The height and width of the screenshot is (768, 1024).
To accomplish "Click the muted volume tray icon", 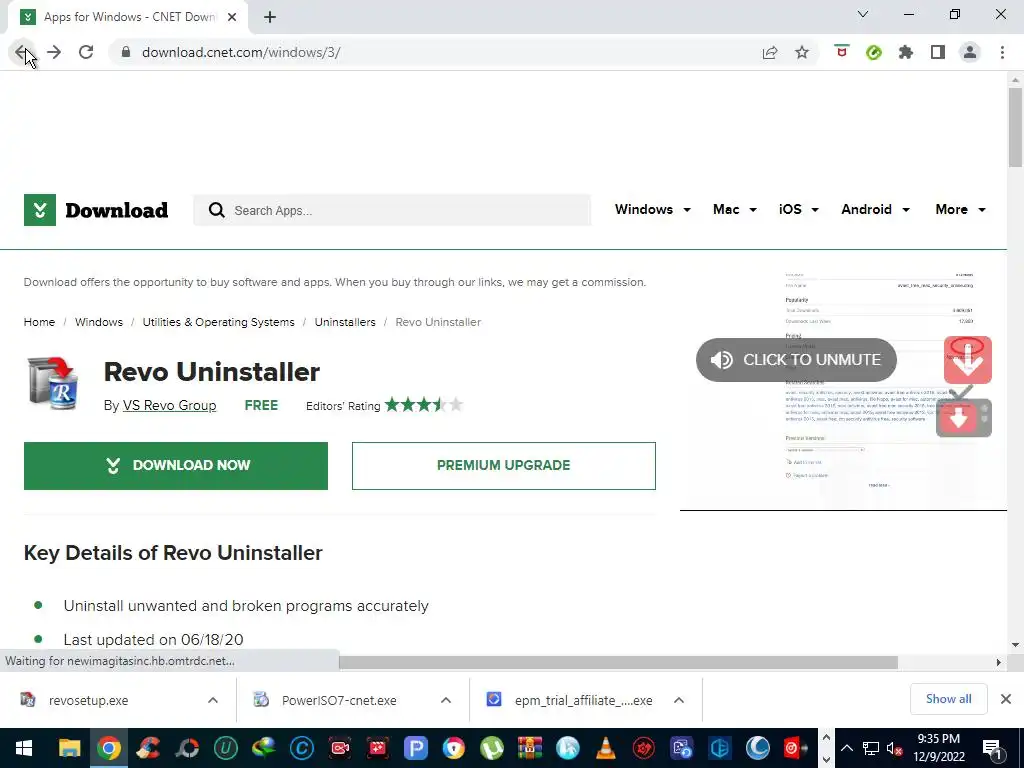I will 895,748.
